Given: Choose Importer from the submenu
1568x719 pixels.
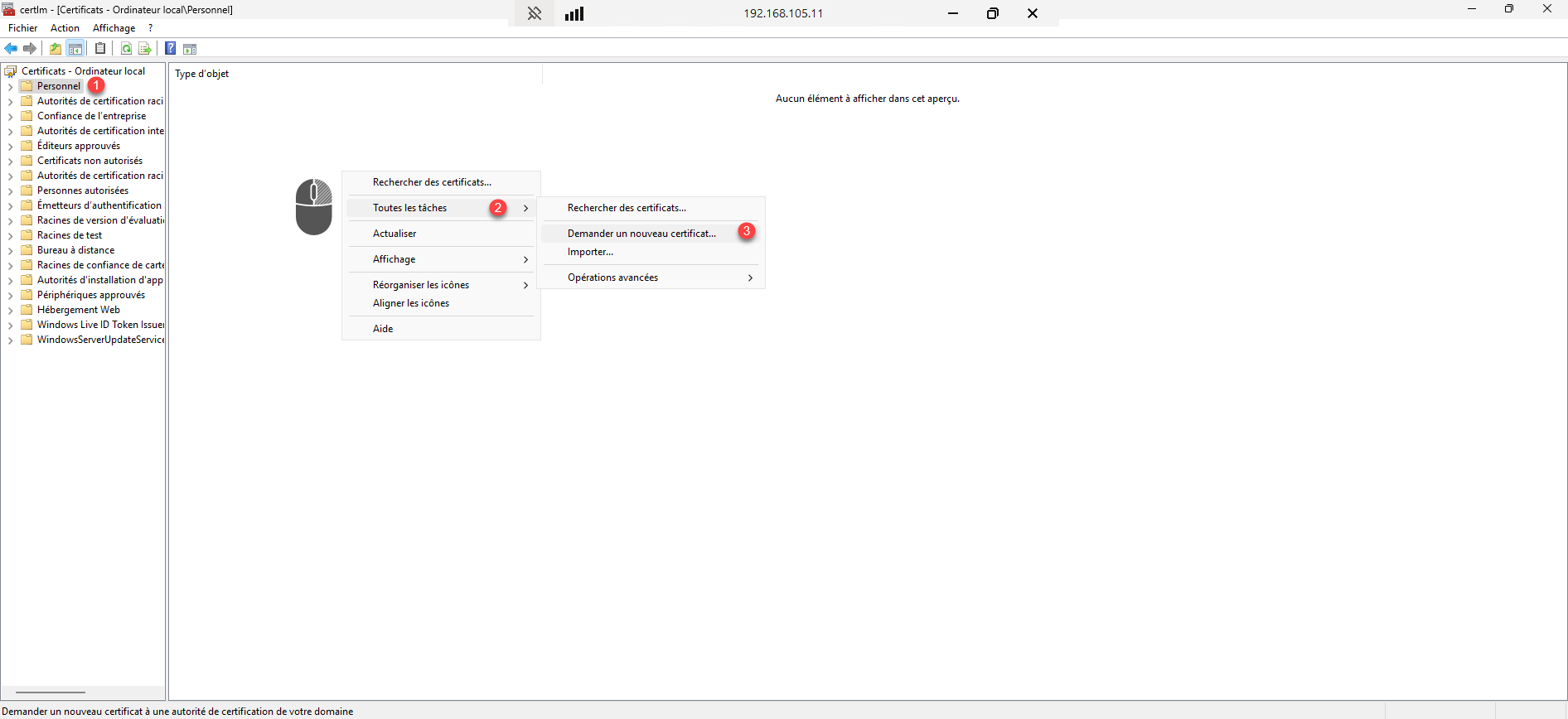Looking at the screenshot, I should (x=590, y=252).
